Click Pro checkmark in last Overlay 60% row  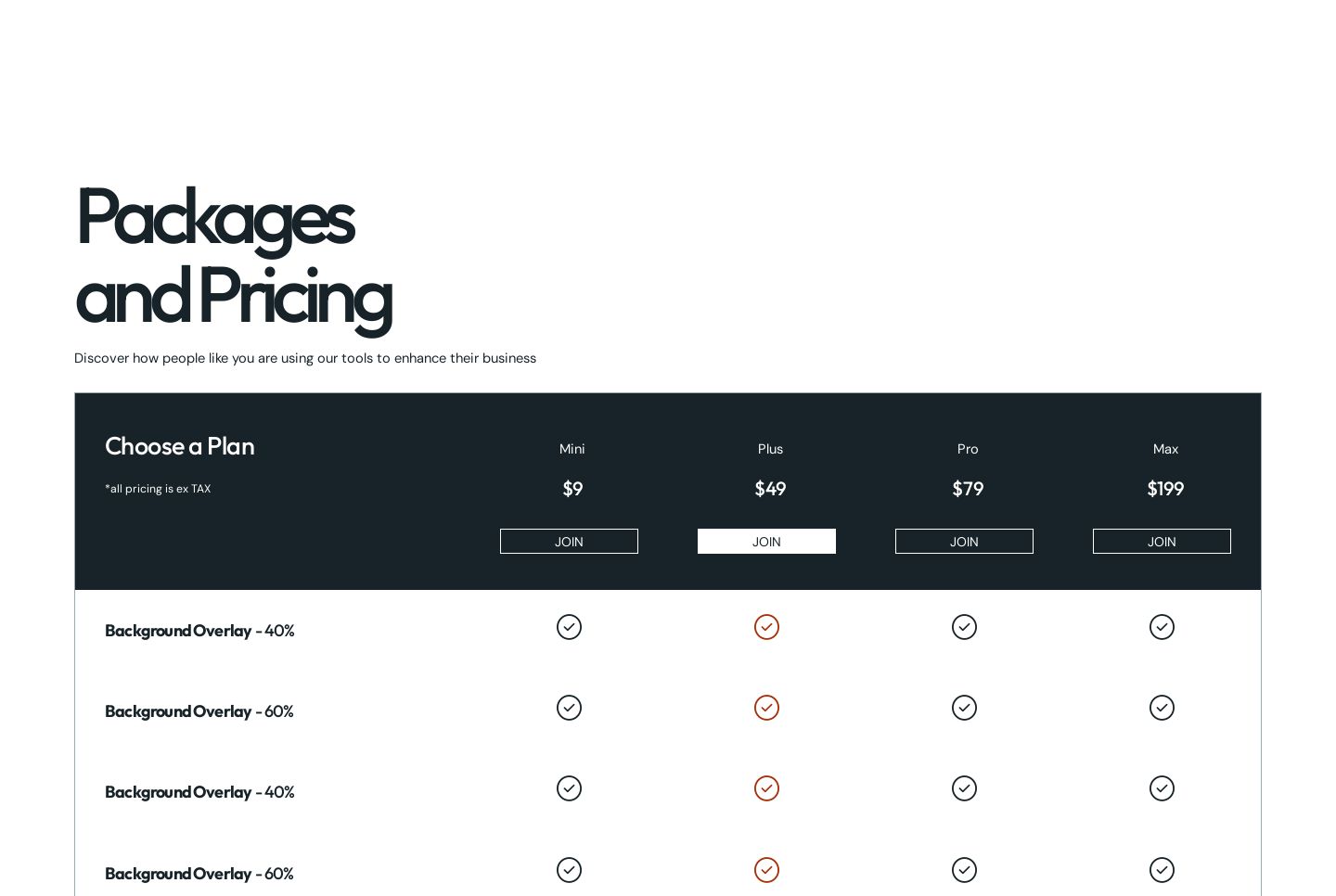[964, 870]
